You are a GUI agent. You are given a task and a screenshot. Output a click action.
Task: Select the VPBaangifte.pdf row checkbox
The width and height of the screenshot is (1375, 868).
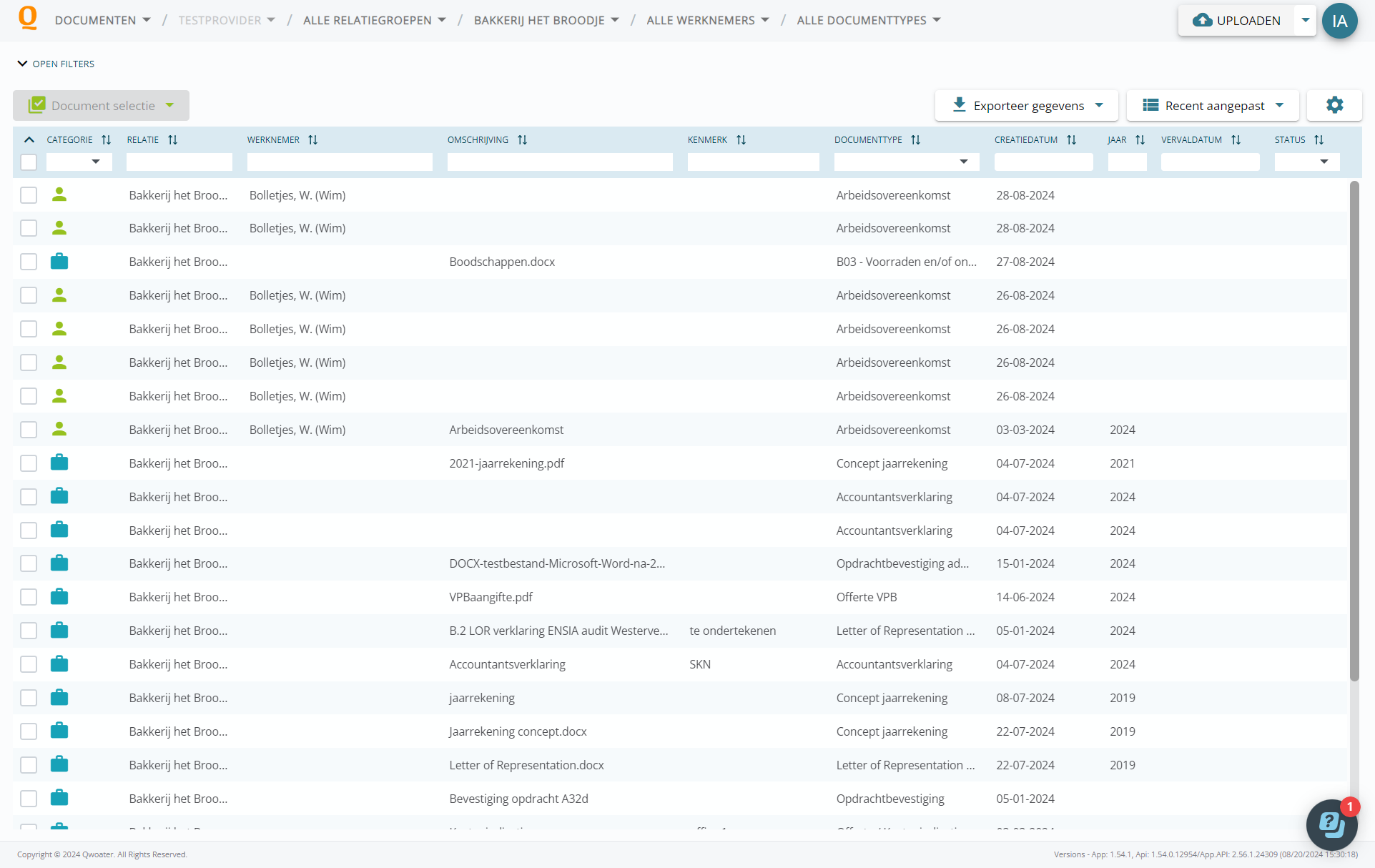[29, 597]
